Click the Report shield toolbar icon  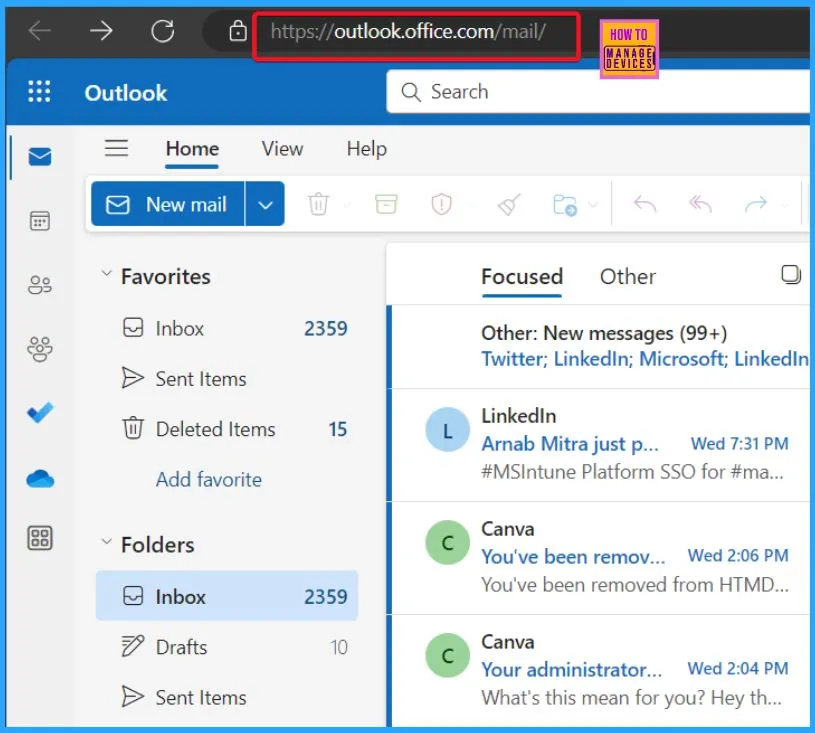[441, 204]
